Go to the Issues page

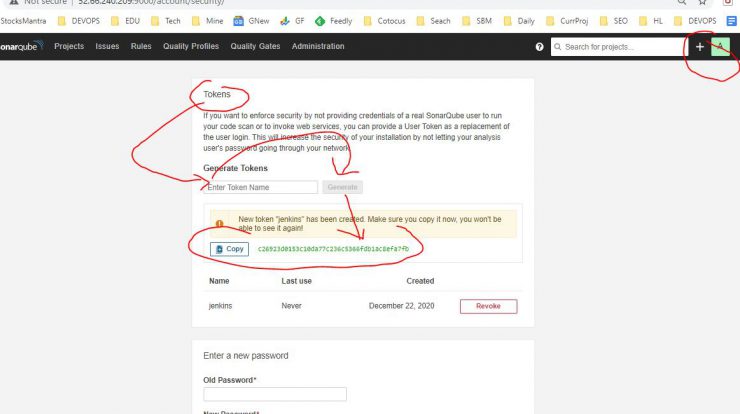[x=107, y=46]
